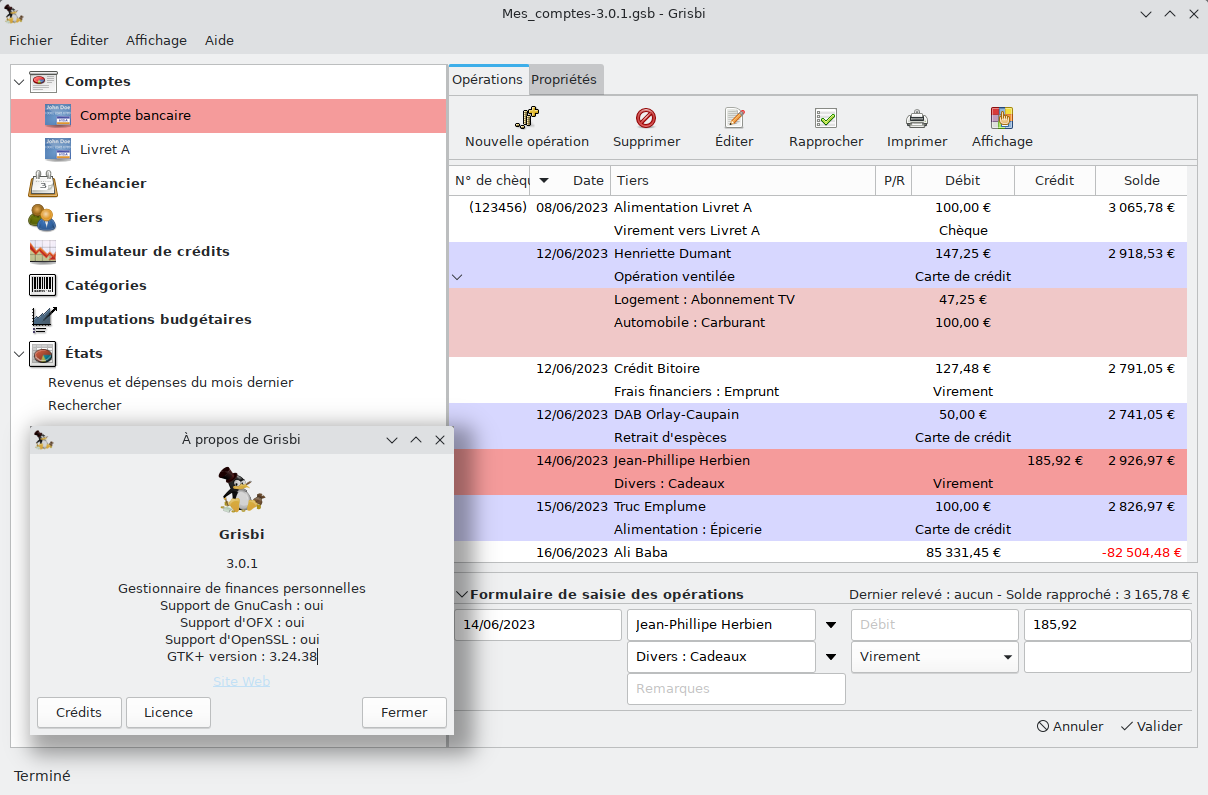Click the États pie chart icon
The width and height of the screenshot is (1208, 795).
(43, 353)
